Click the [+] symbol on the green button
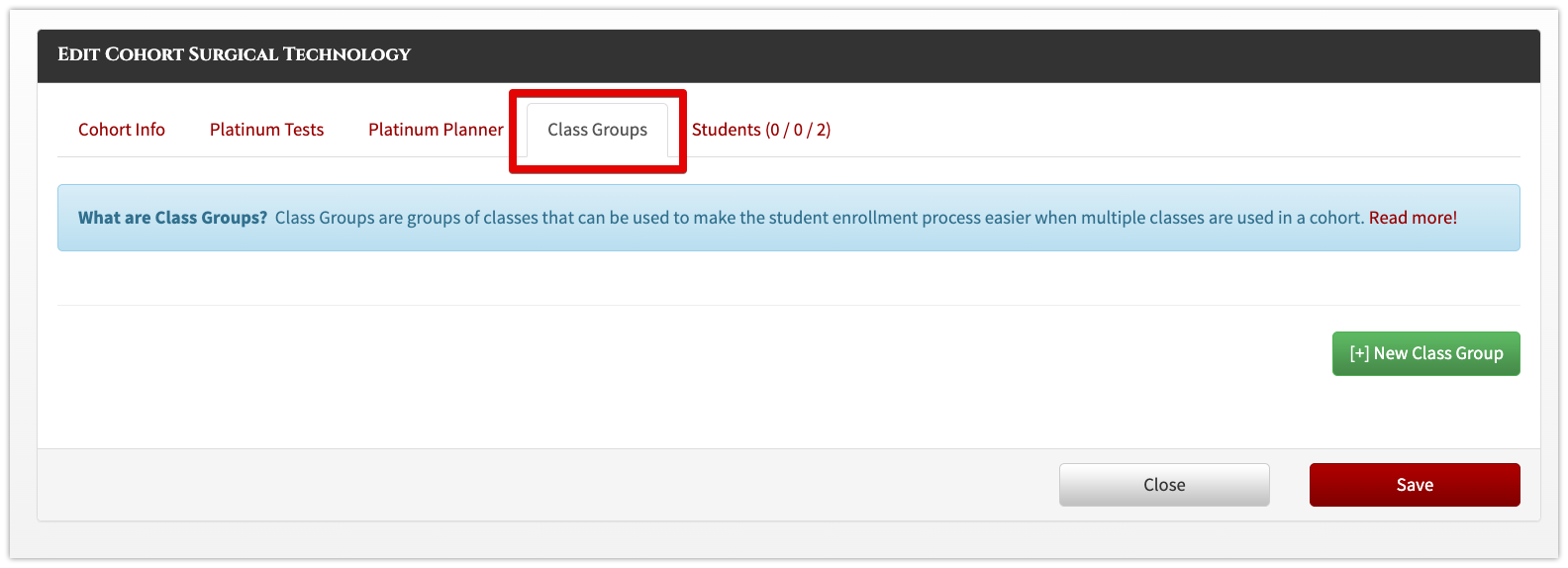1568x568 pixels. (x=1359, y=353)
